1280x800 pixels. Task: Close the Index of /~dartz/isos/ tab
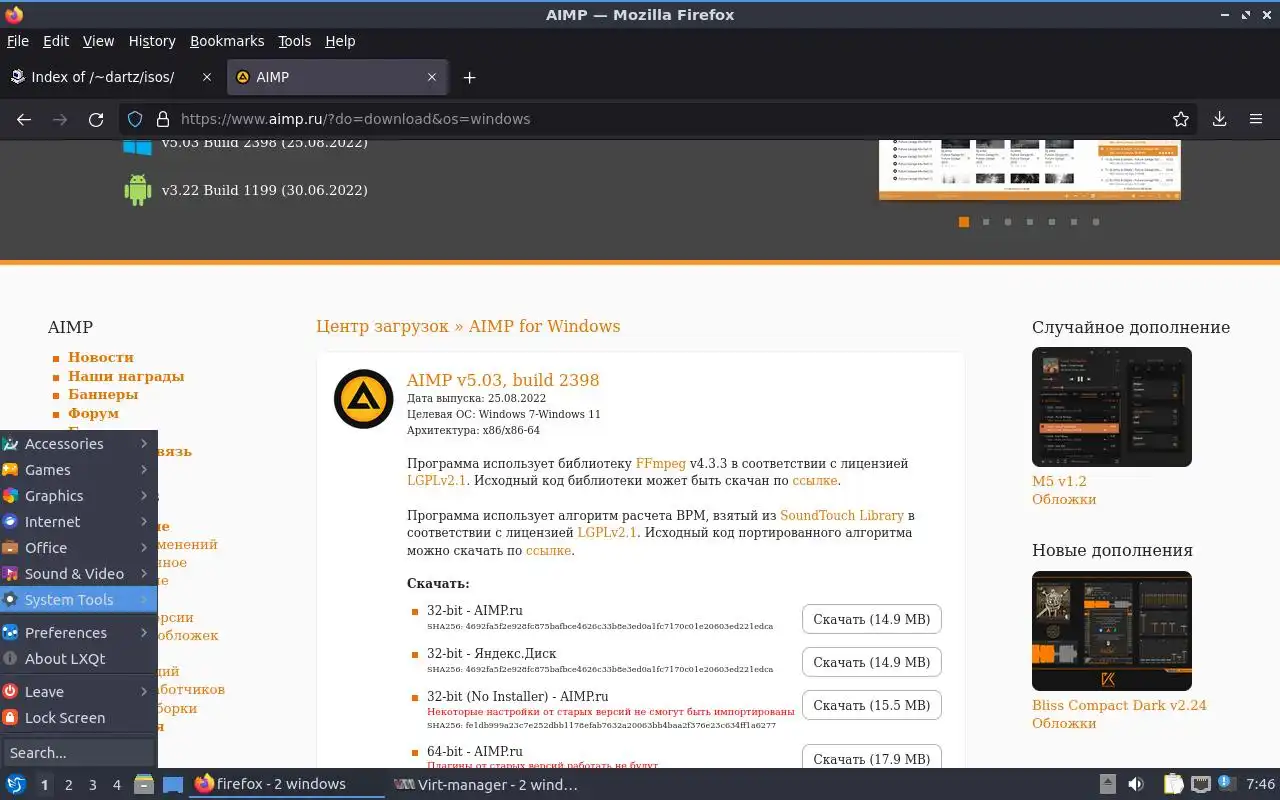[x=207, y=77]
